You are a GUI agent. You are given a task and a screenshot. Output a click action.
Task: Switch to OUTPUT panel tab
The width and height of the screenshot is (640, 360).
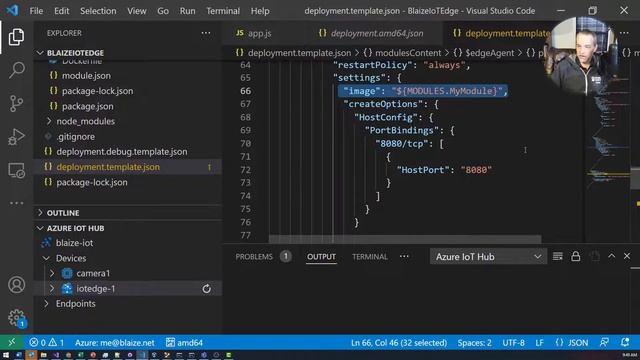tap(321, 257)
